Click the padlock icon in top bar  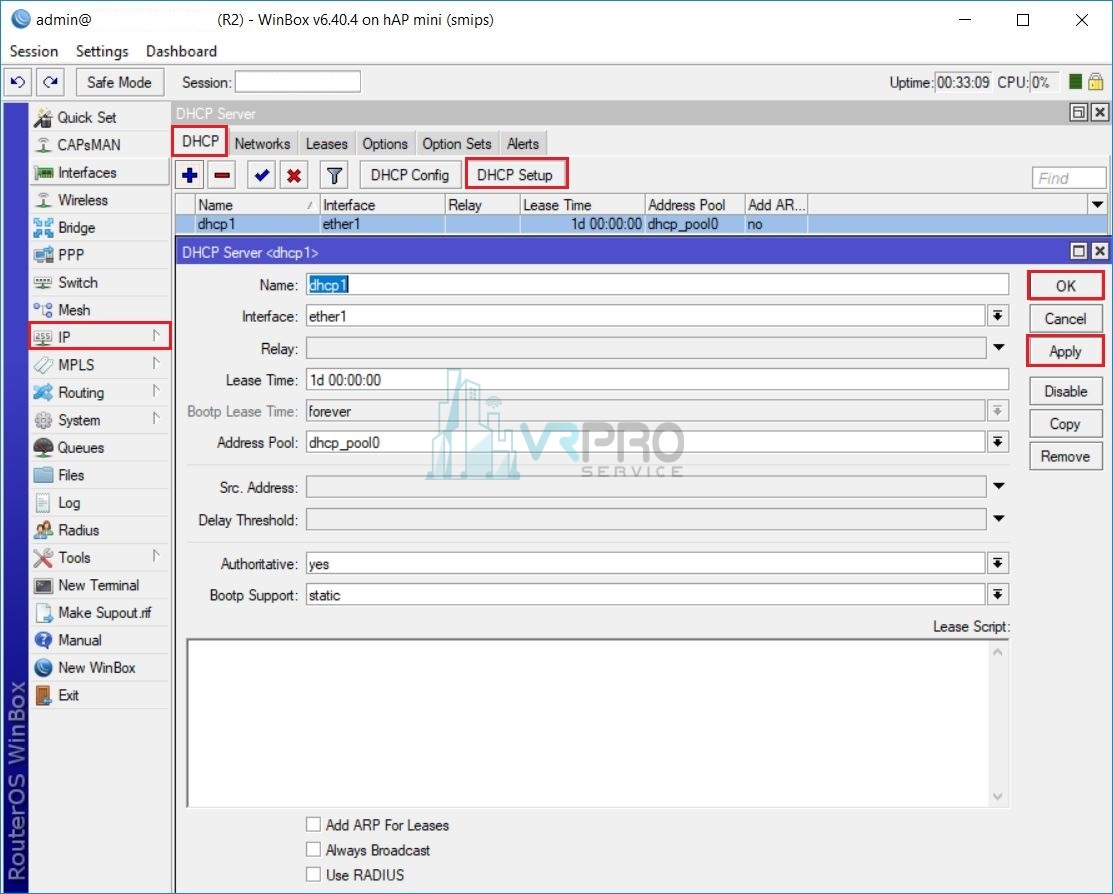click(1095, 82)
